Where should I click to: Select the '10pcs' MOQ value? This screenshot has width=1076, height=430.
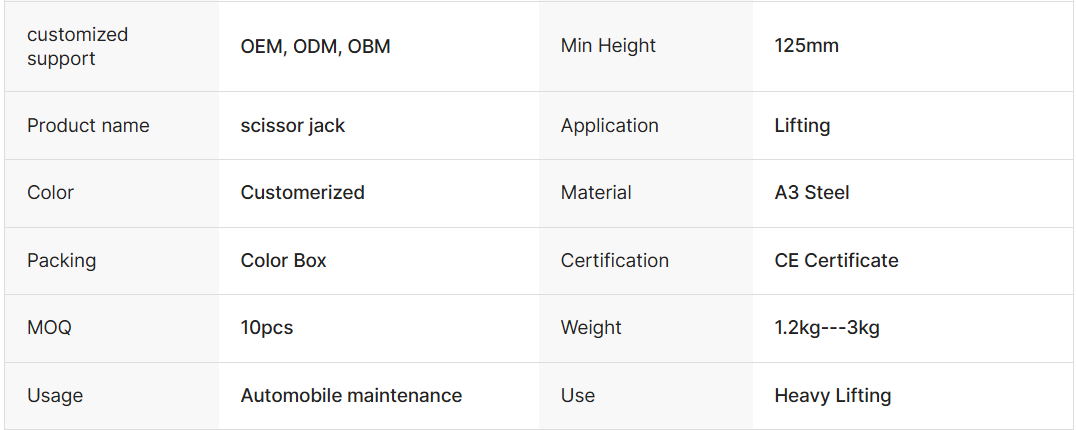pos(266,328)
